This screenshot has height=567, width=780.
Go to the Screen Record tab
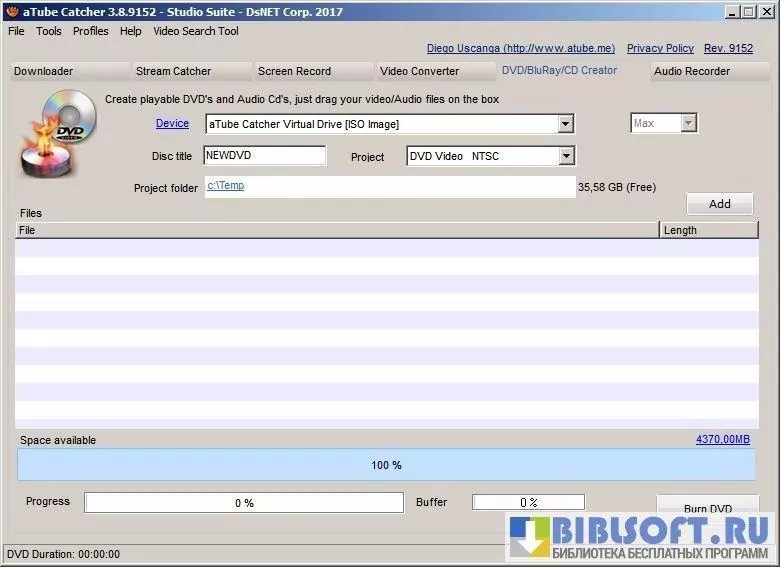pyautogui.click(x=294, y=71)
